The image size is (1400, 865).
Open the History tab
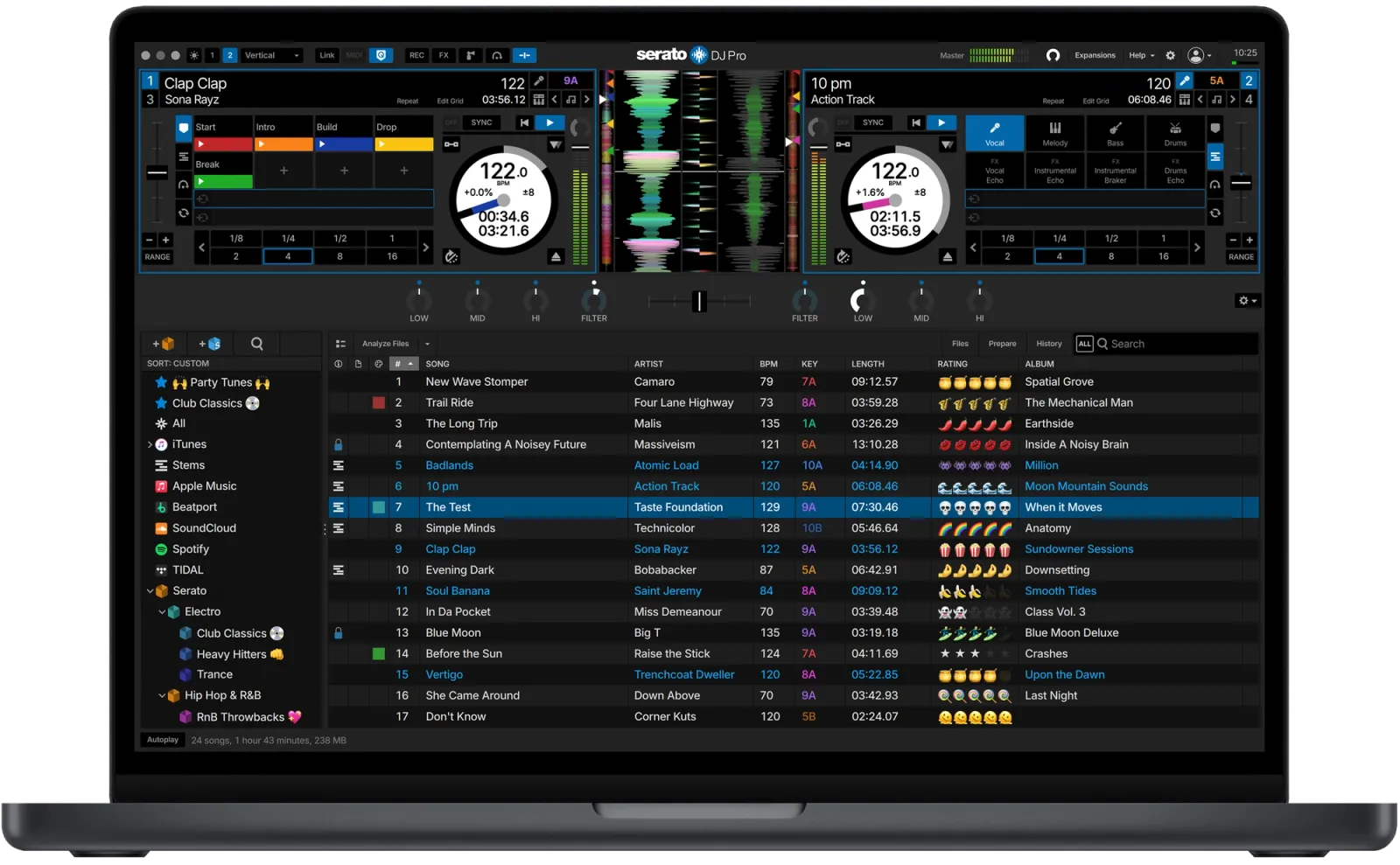pos(1048,345)
